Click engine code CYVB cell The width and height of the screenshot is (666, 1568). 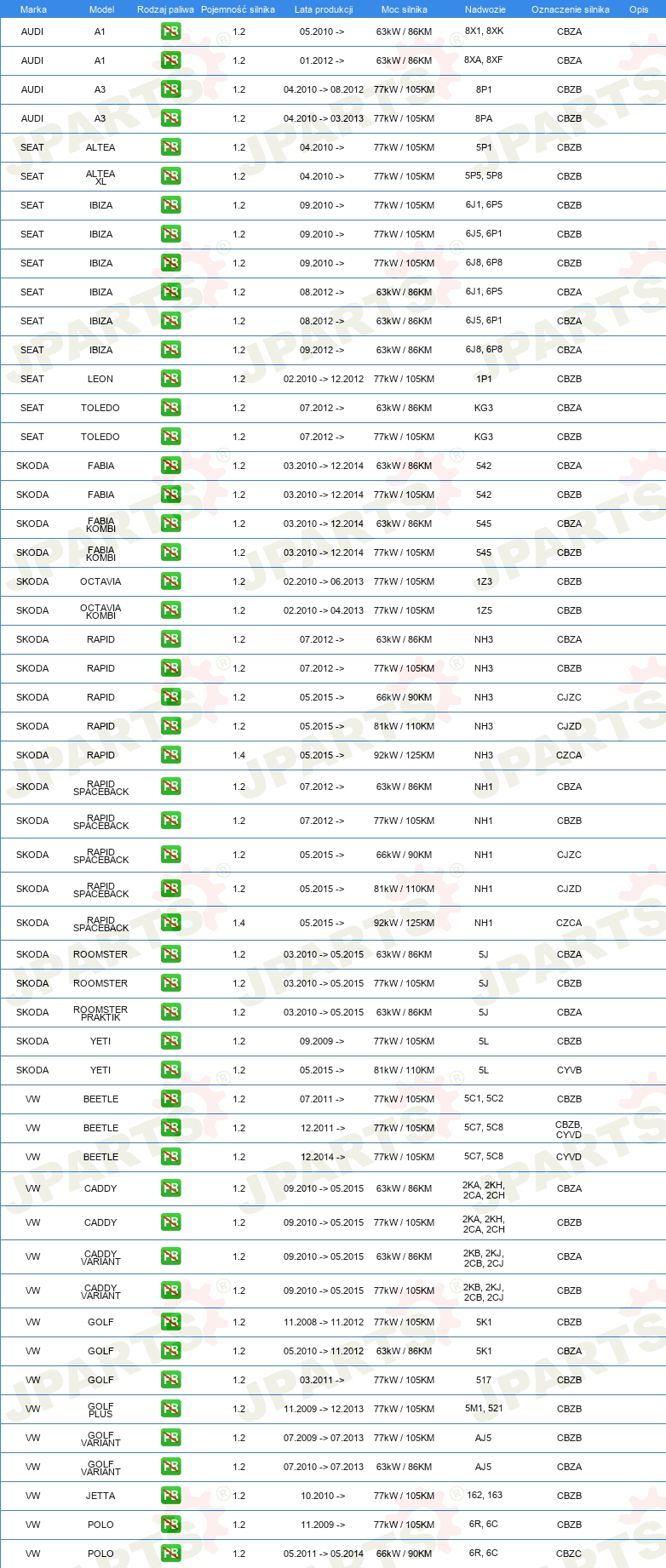569,1070
